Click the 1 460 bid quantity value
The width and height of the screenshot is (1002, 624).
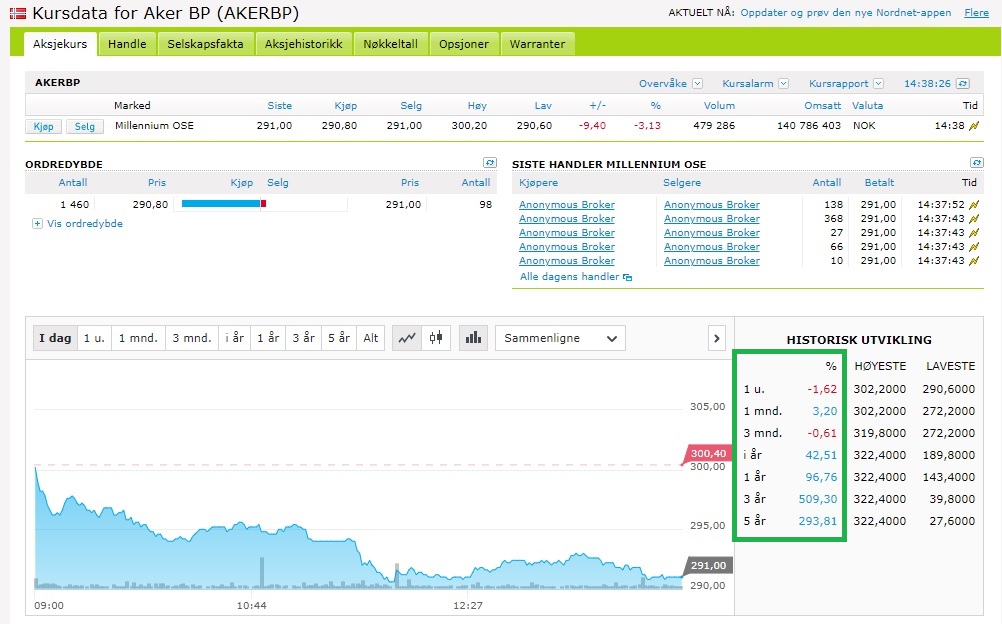pos(75,205)
